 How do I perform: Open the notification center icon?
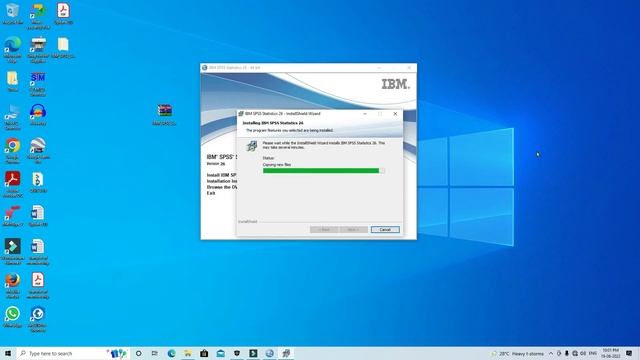[629, 353]
